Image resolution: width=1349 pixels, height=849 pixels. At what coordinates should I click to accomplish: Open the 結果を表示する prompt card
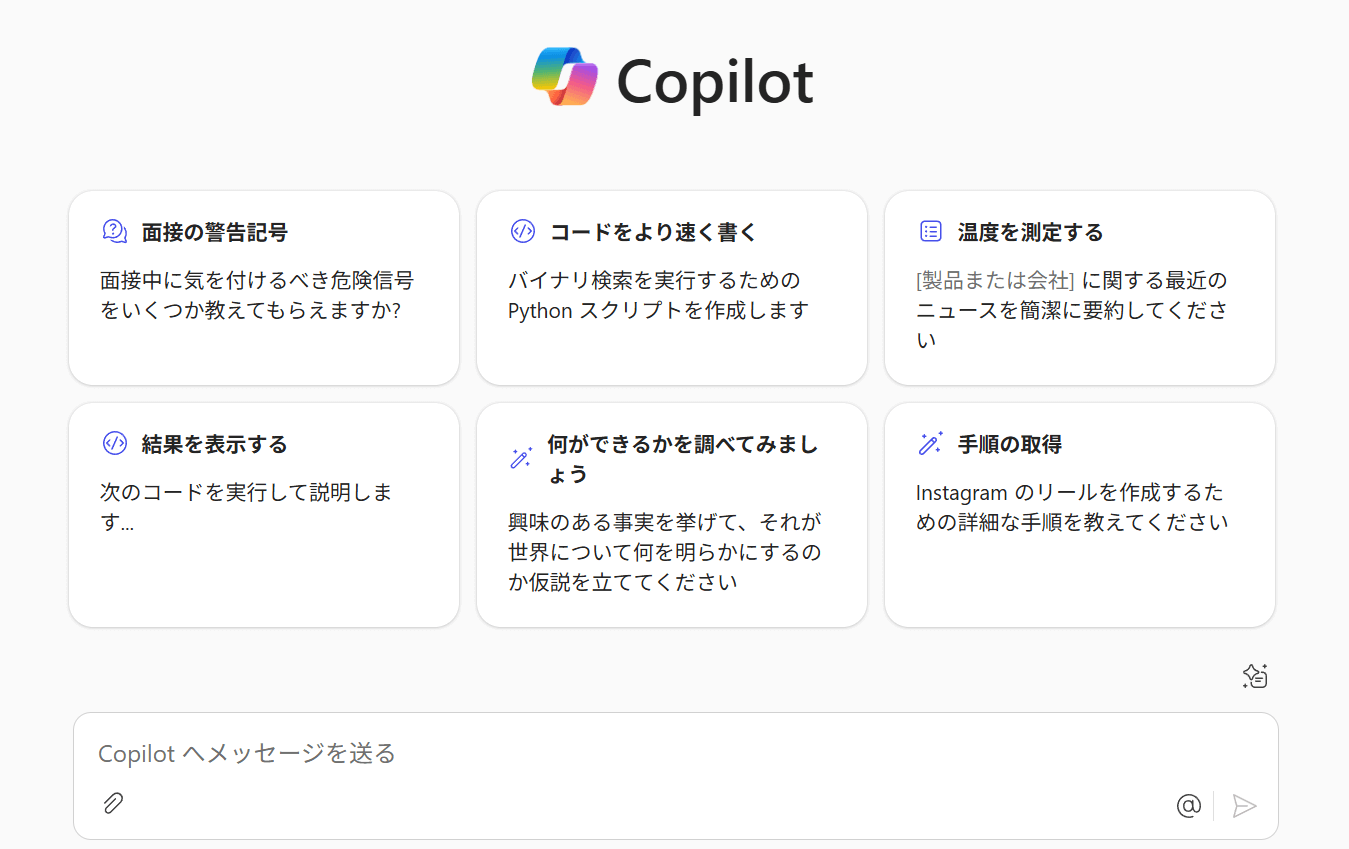pyautogui.click(x=264, y=515)
